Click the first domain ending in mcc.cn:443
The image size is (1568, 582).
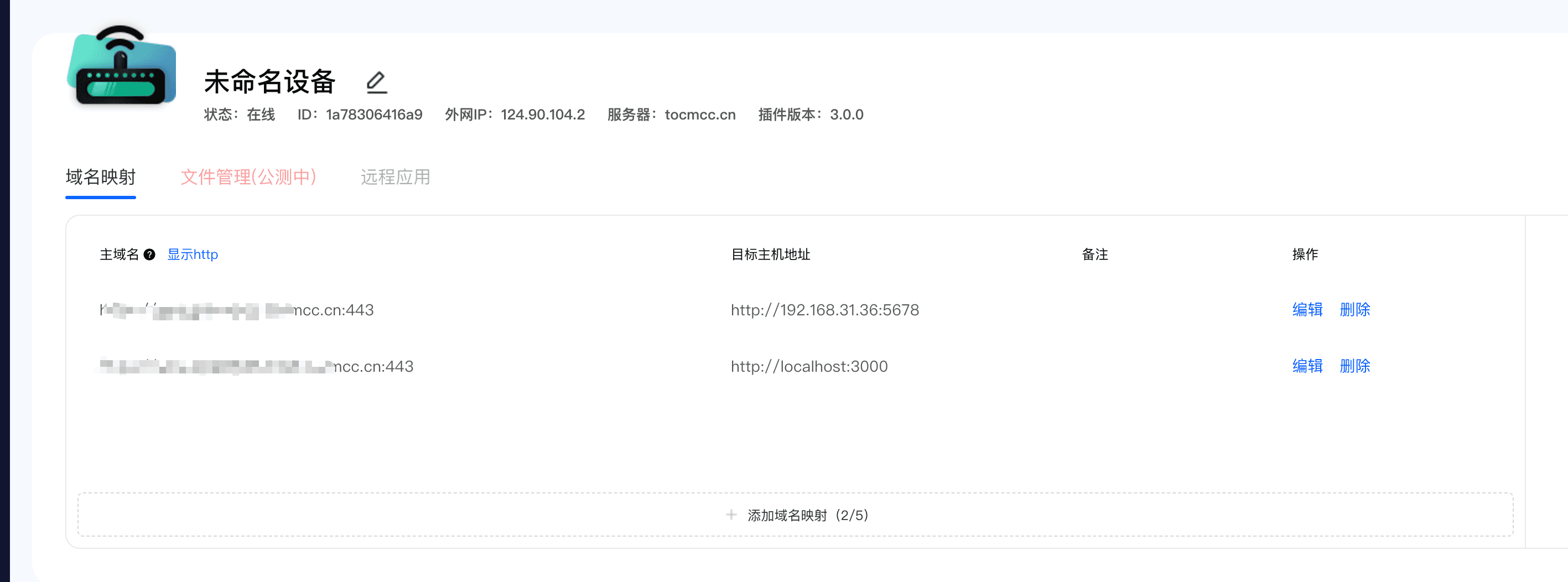point(237,310)
